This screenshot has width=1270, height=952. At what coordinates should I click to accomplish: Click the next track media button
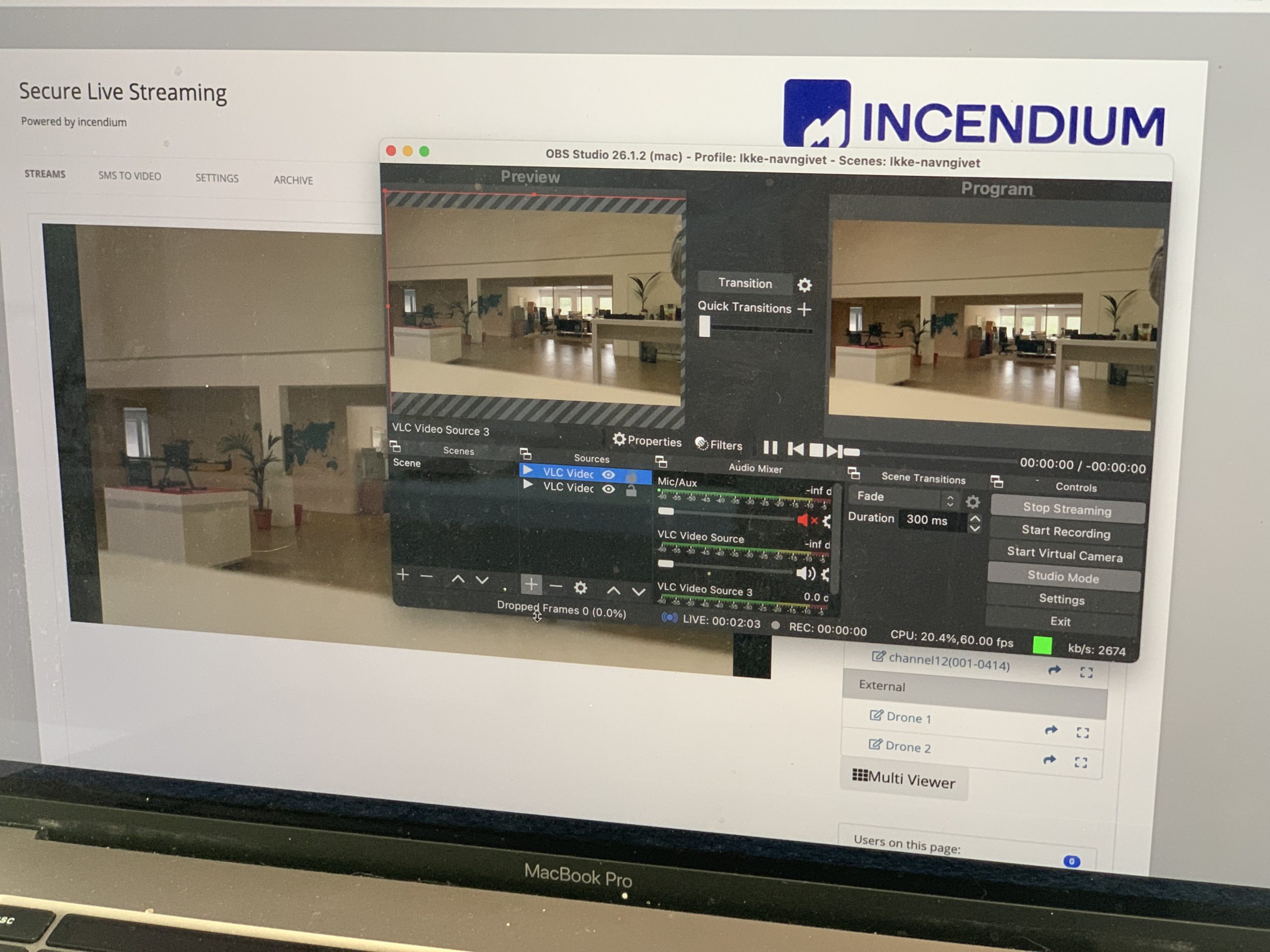pos(834,451)
